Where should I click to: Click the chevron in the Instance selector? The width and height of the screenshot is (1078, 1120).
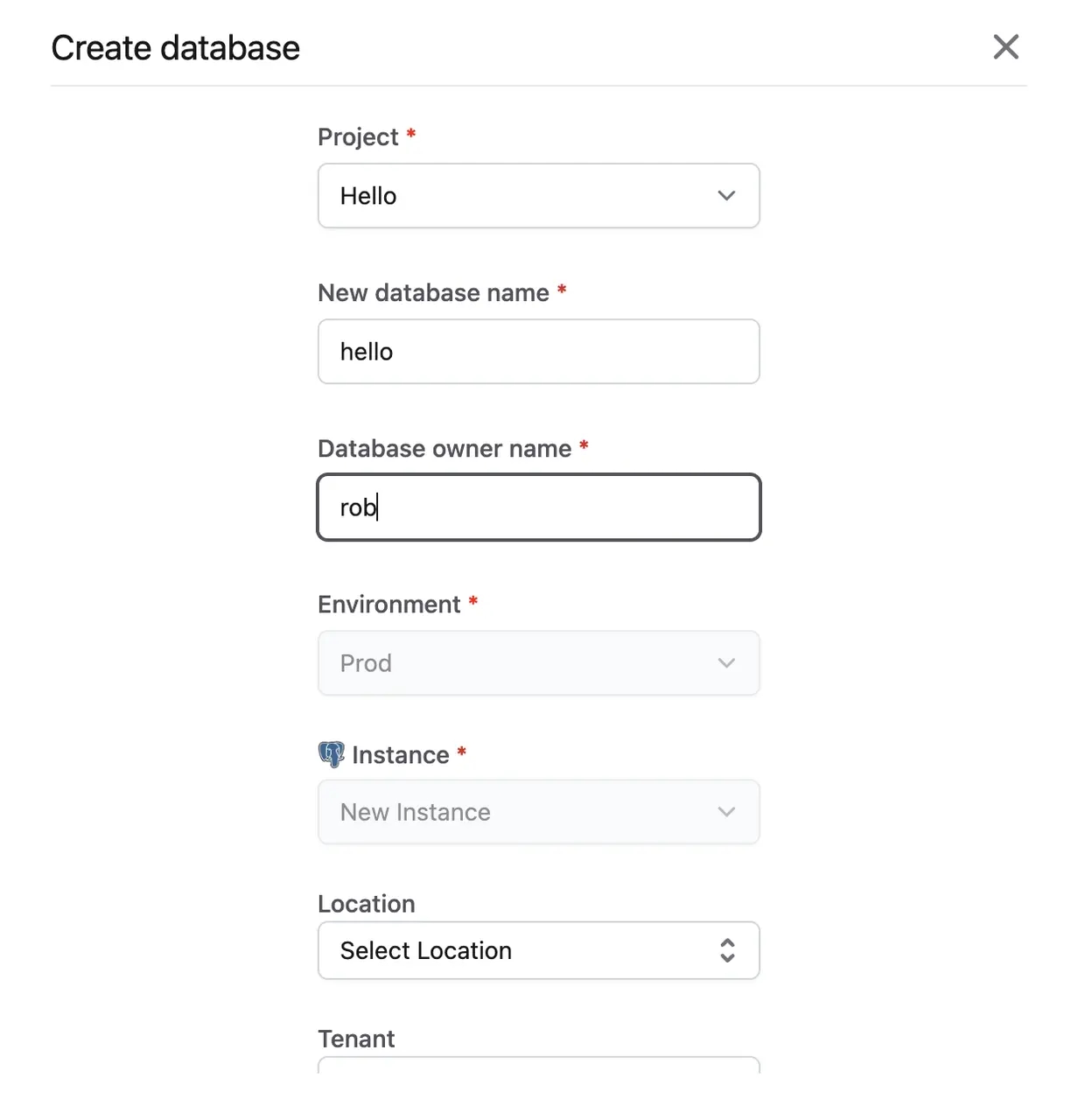coord(726,812)
